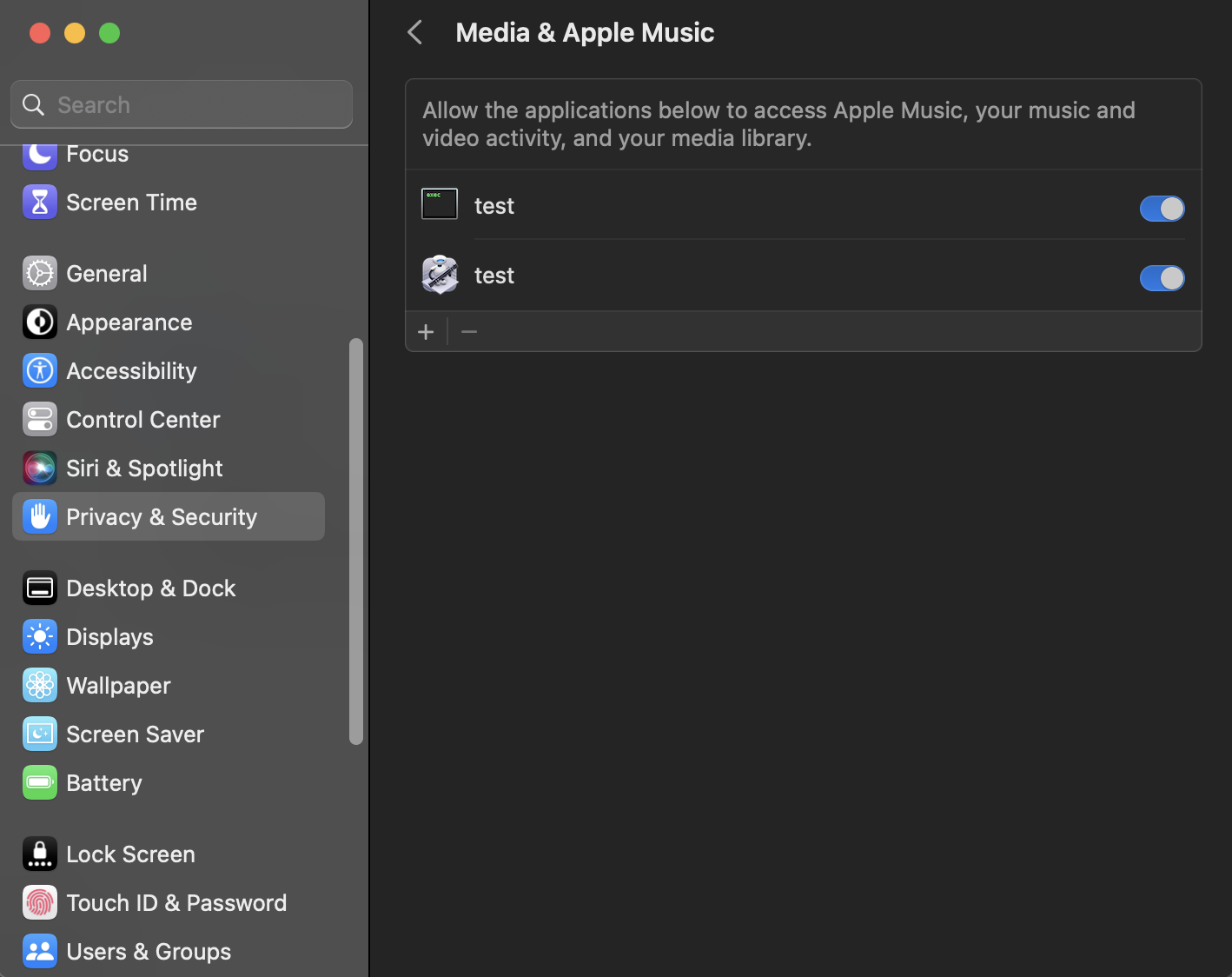
Task: Open General settings gear icon
Action: point(40,274)
